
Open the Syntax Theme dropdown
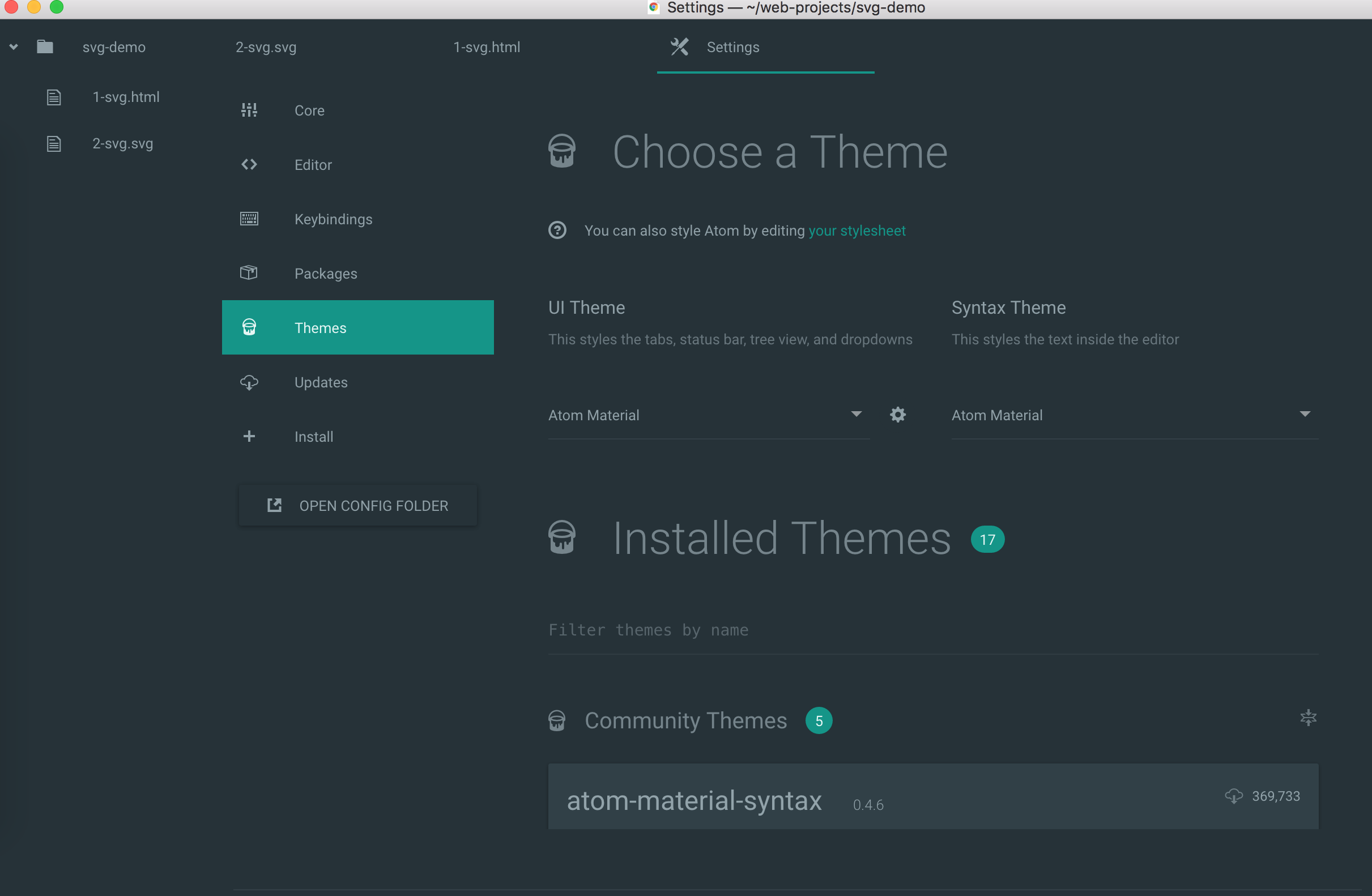tap(1135, 416)
